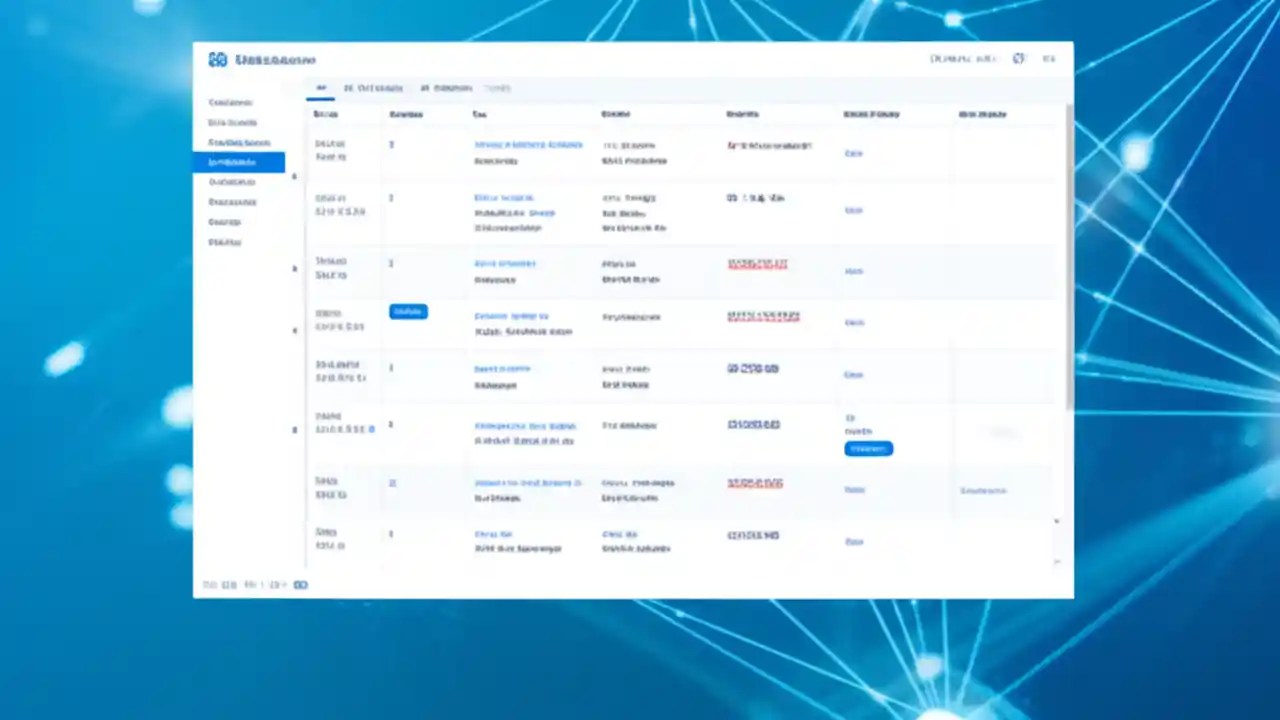
Task: Click the application logo icon top-left
Action: pos(218,60)
